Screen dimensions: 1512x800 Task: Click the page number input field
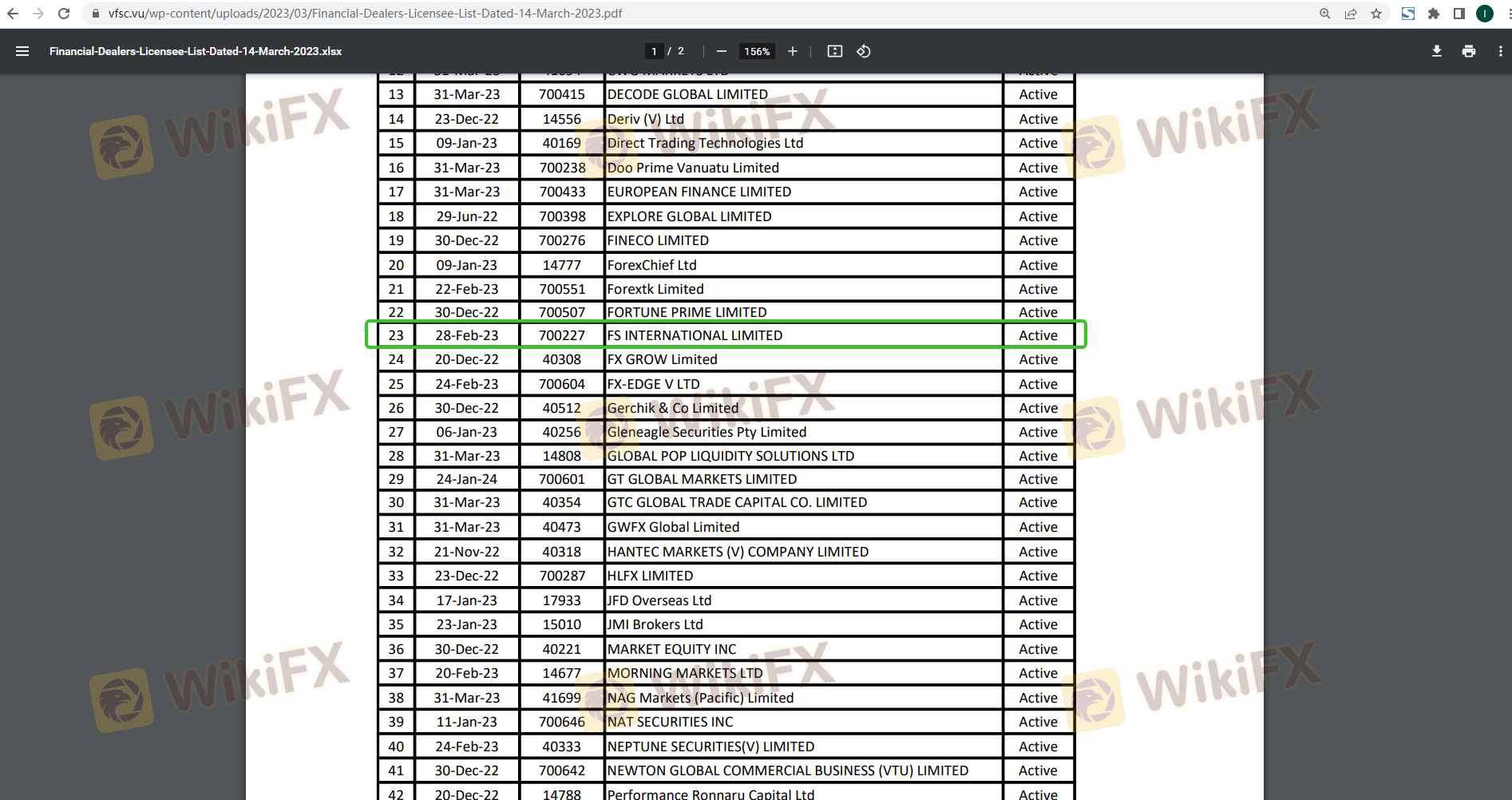[x=654, y=51]
